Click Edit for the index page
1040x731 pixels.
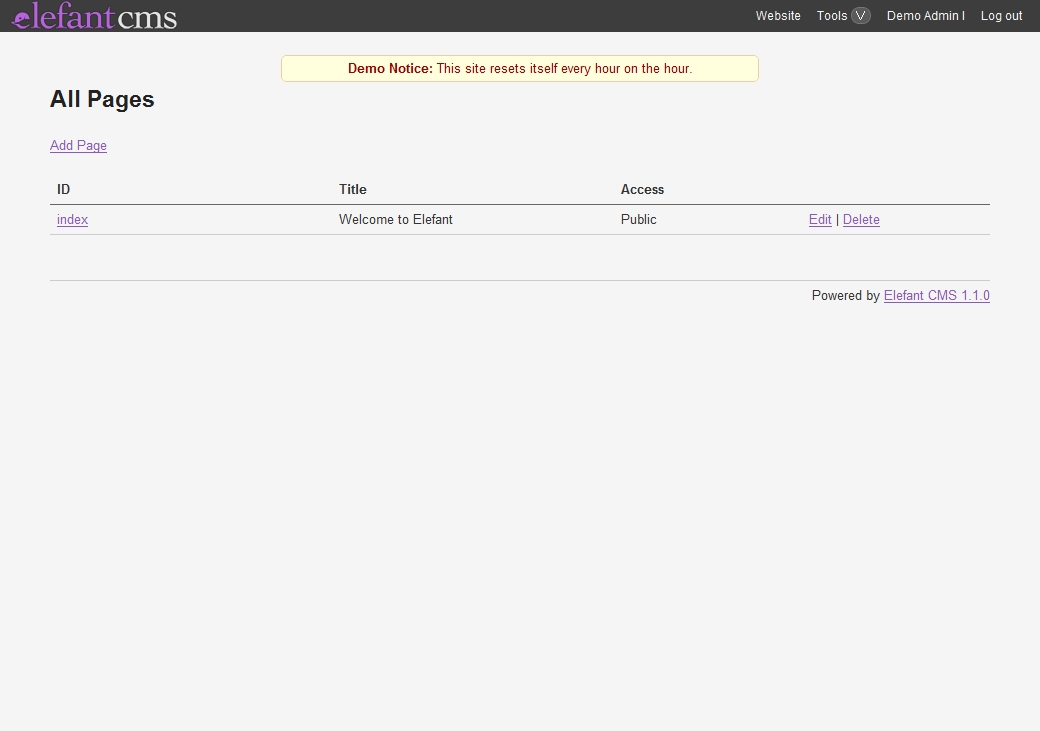pos(820,219)
